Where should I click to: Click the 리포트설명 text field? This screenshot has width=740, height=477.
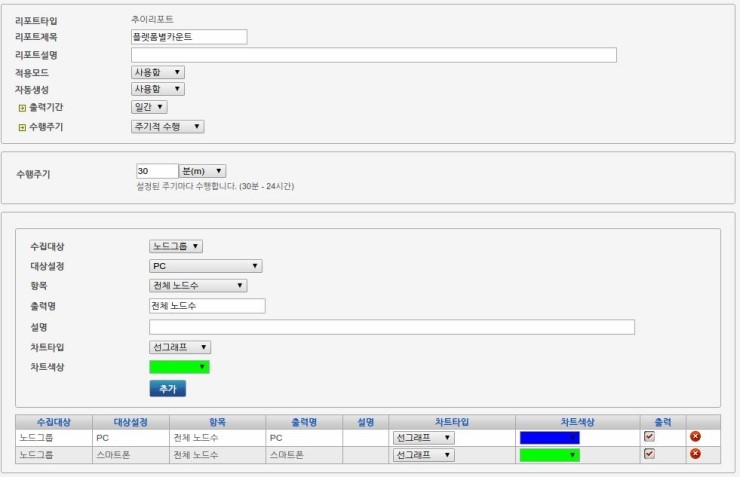[373, 55]
